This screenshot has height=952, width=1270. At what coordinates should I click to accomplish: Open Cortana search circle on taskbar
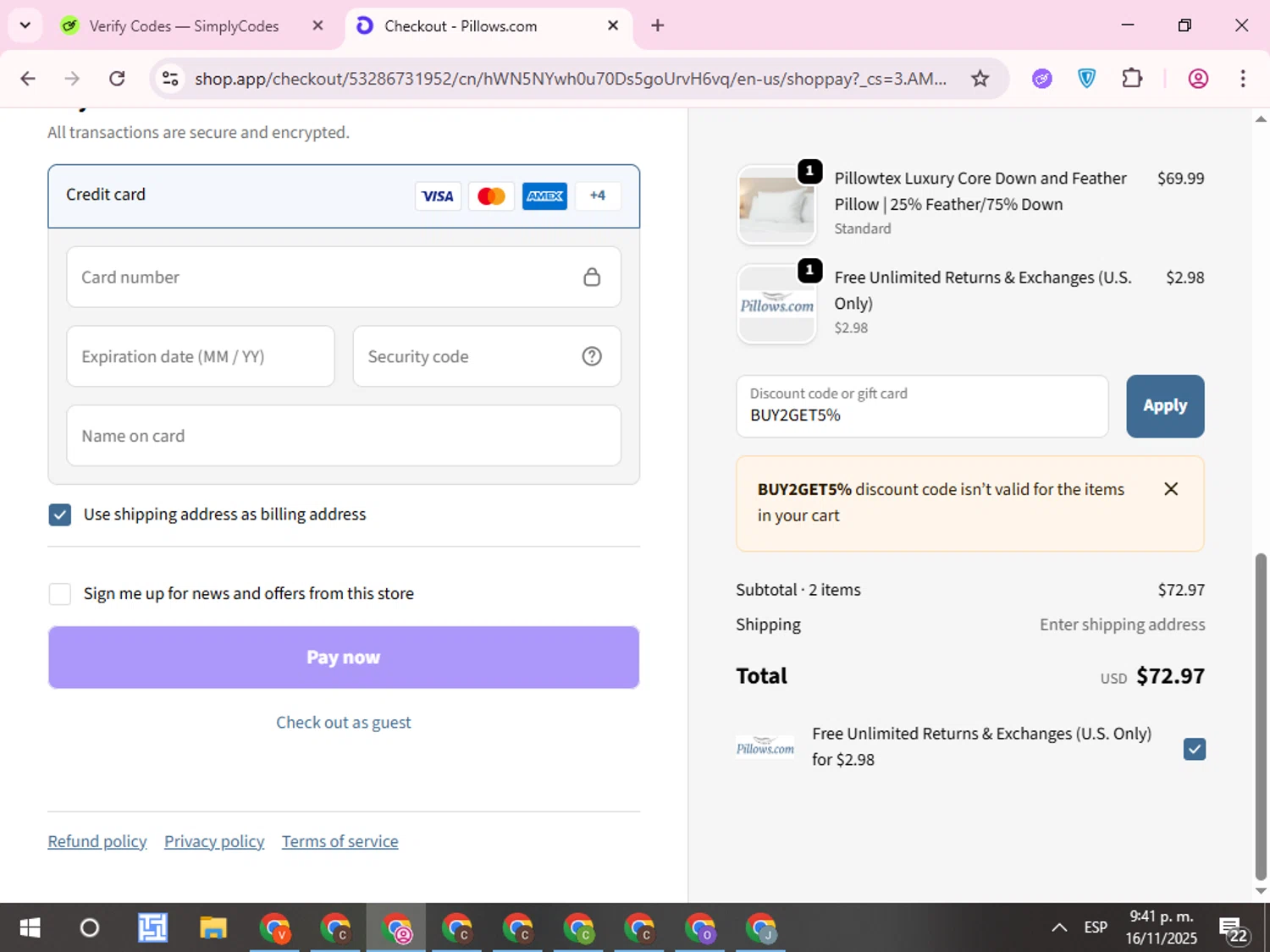pos(89,928)
